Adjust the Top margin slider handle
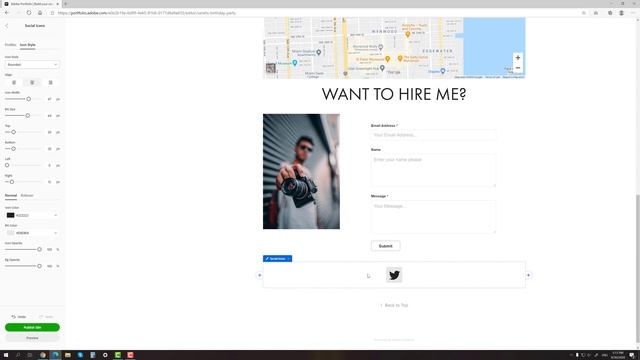The width and height of the screenshot is (640, 360). coord(13,132)
